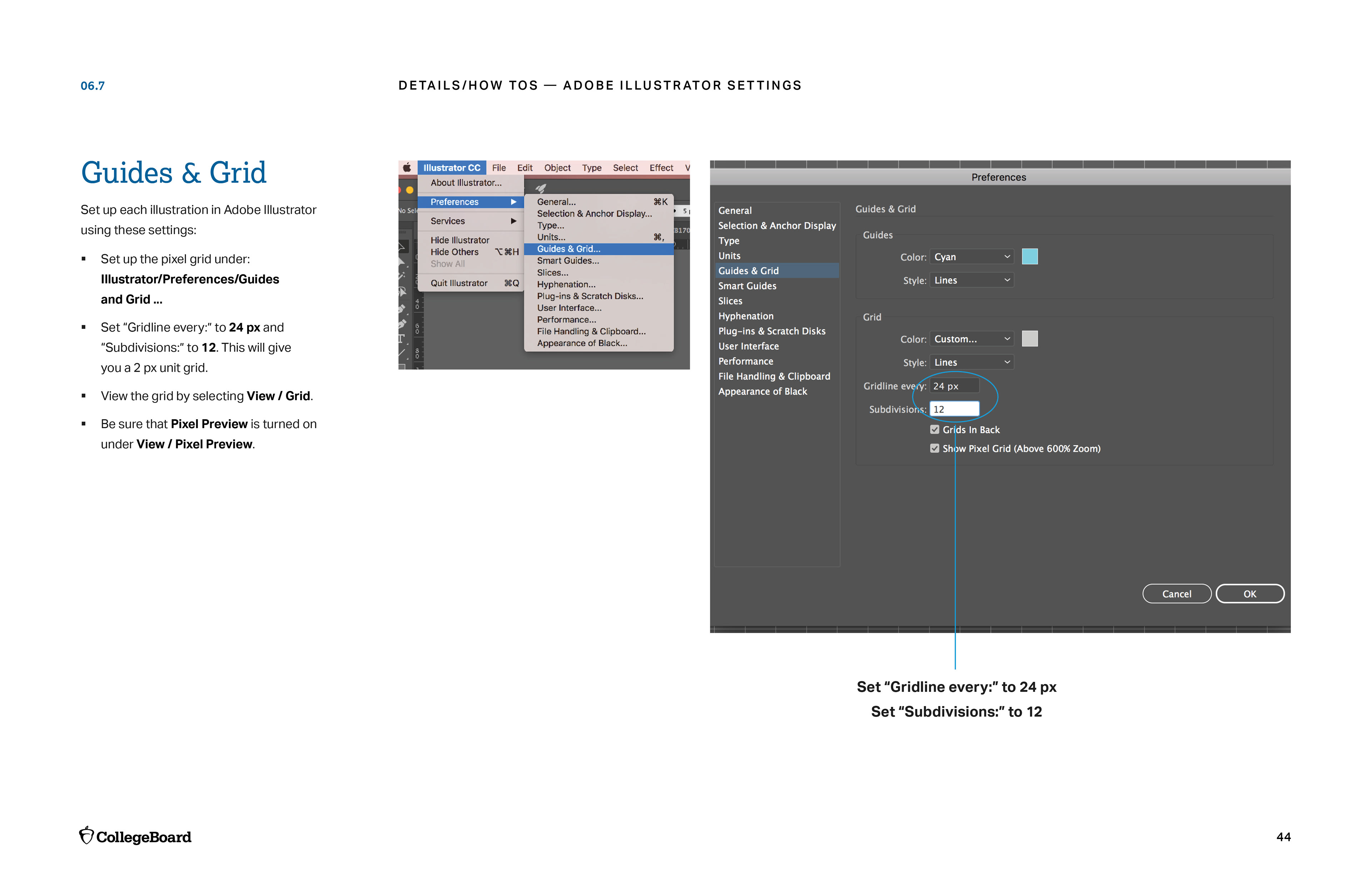Choose Hide Illustrator menu item

(471, 240)
